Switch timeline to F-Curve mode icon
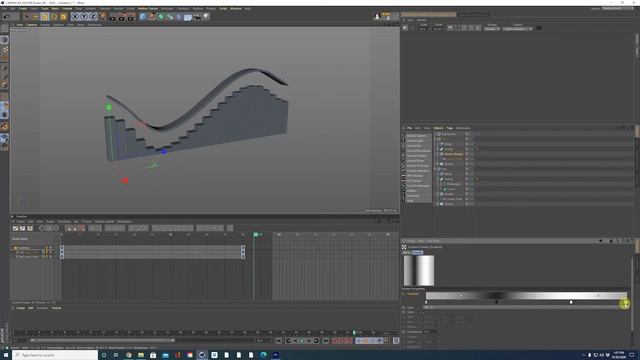 coord(22,228)
